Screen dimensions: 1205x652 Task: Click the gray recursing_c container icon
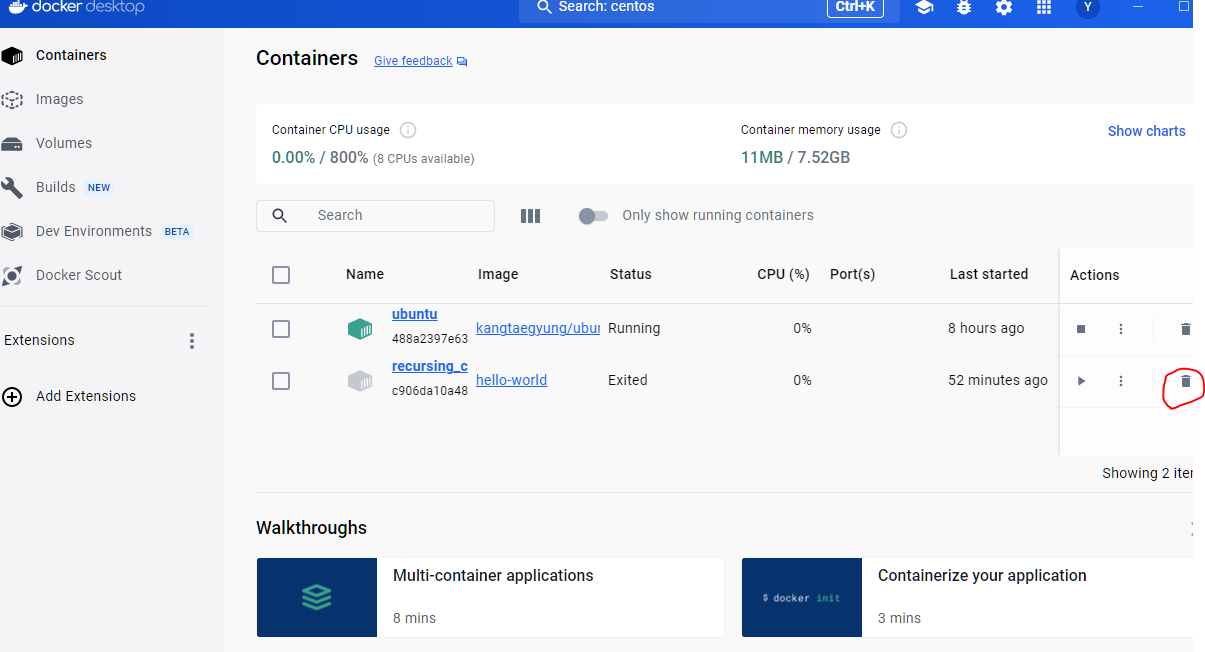pos(360,381)
